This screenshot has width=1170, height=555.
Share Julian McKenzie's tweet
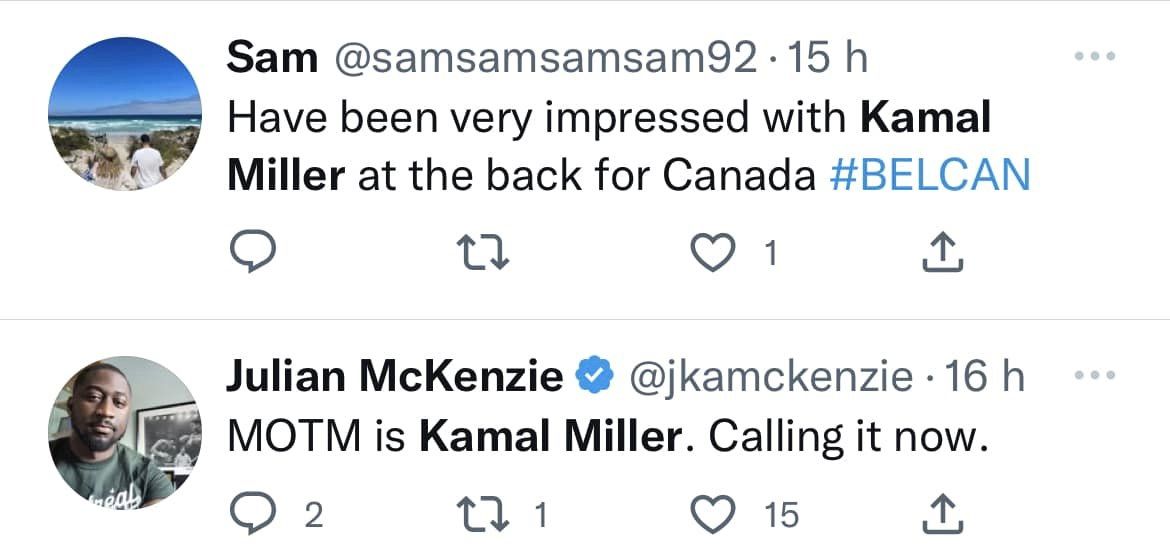pyautogui.click(x=941, y=513)
